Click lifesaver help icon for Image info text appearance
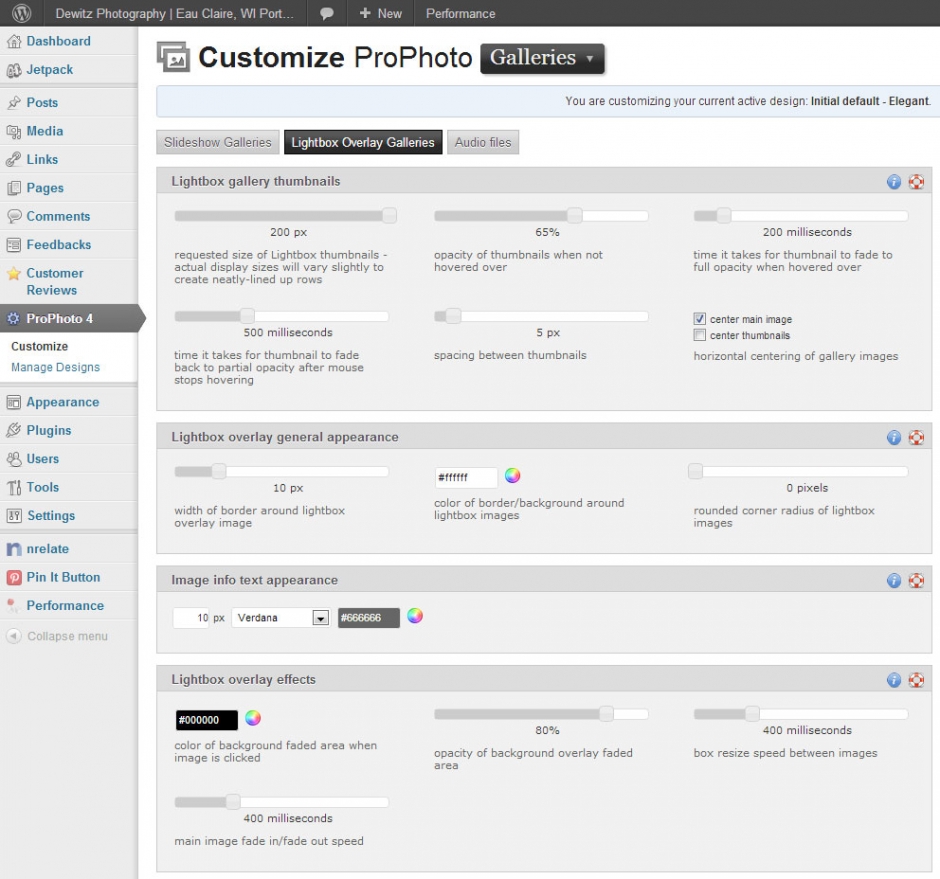The image size is (940, 879). tap(916, 580)
